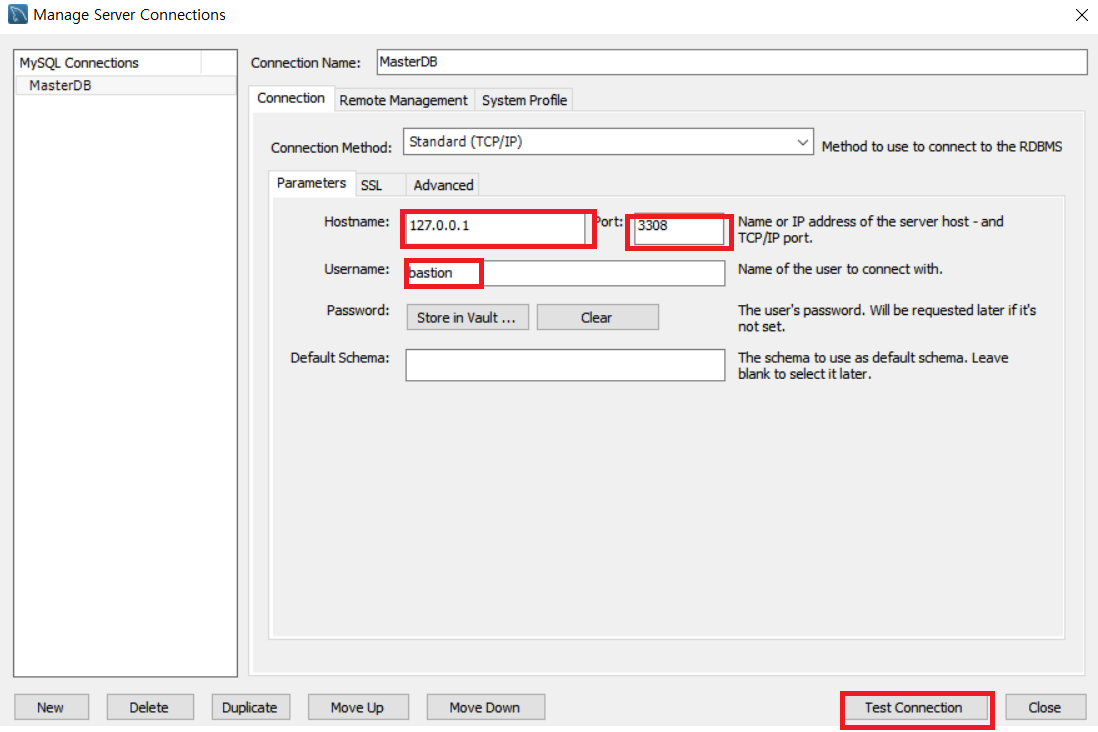Click the Store in Vault button
Screen dimensions: 1098x732
pyautogui.click(x=467, y=317)
